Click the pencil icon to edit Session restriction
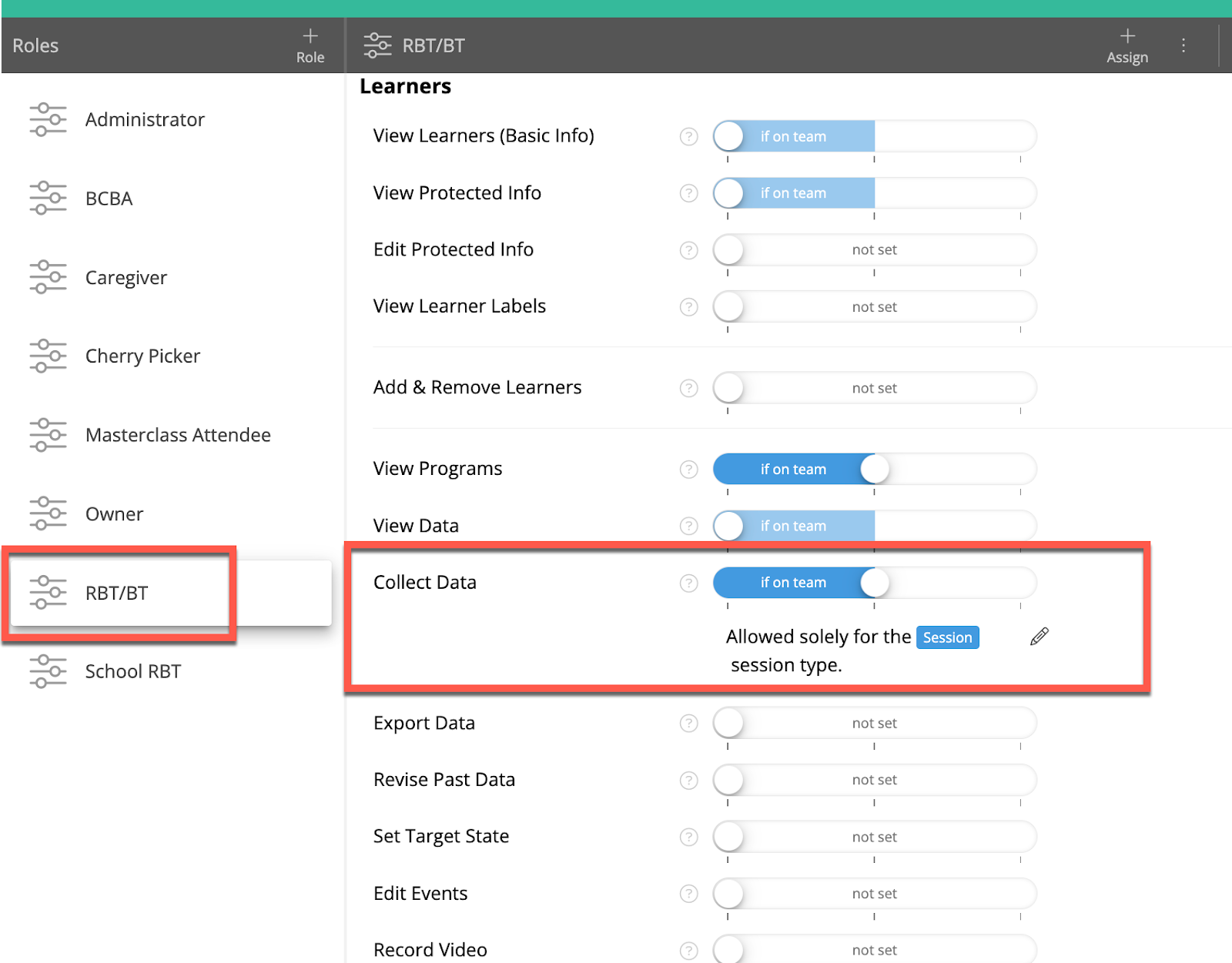1232x963 pixels. point(1038,637)
